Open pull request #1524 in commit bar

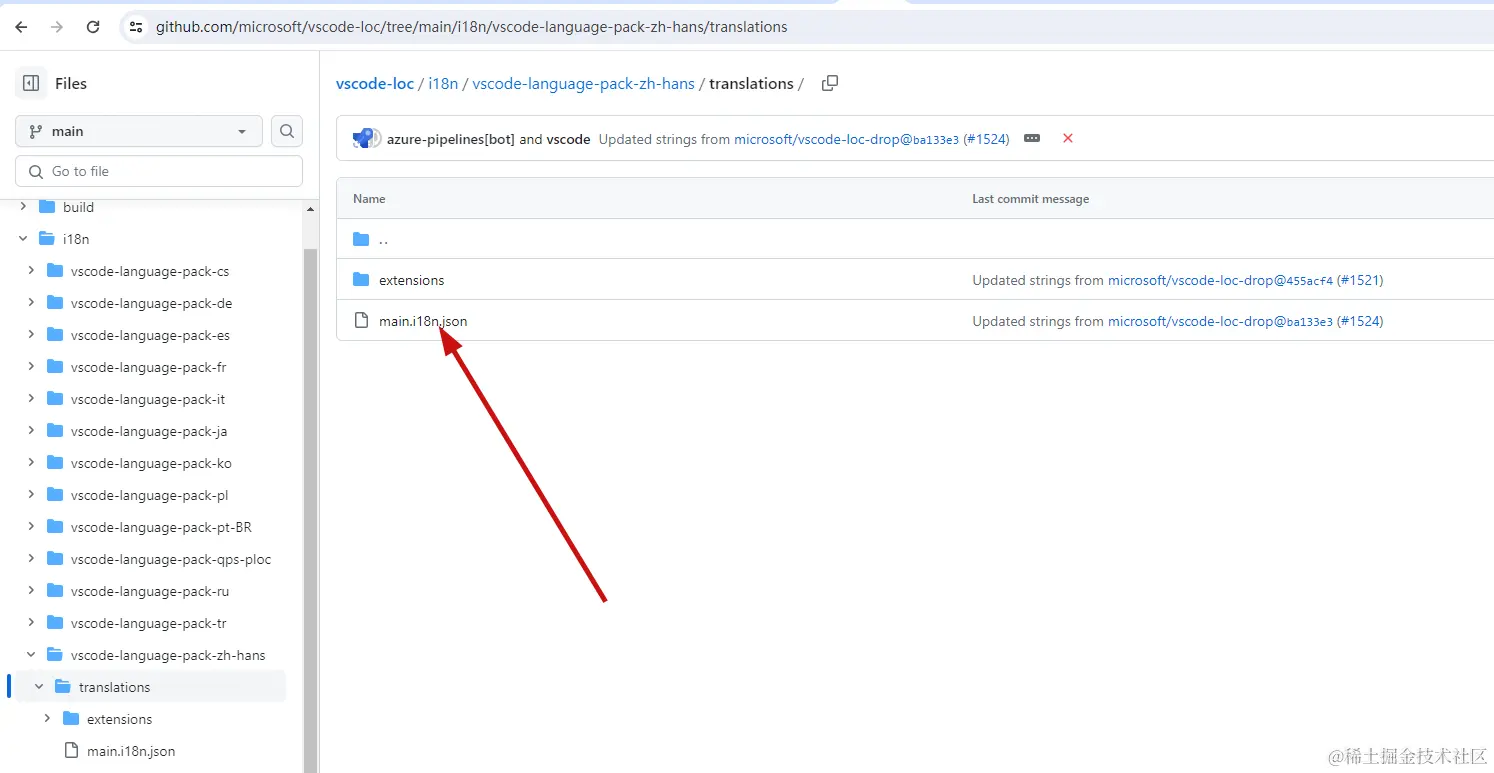(986, 139)
